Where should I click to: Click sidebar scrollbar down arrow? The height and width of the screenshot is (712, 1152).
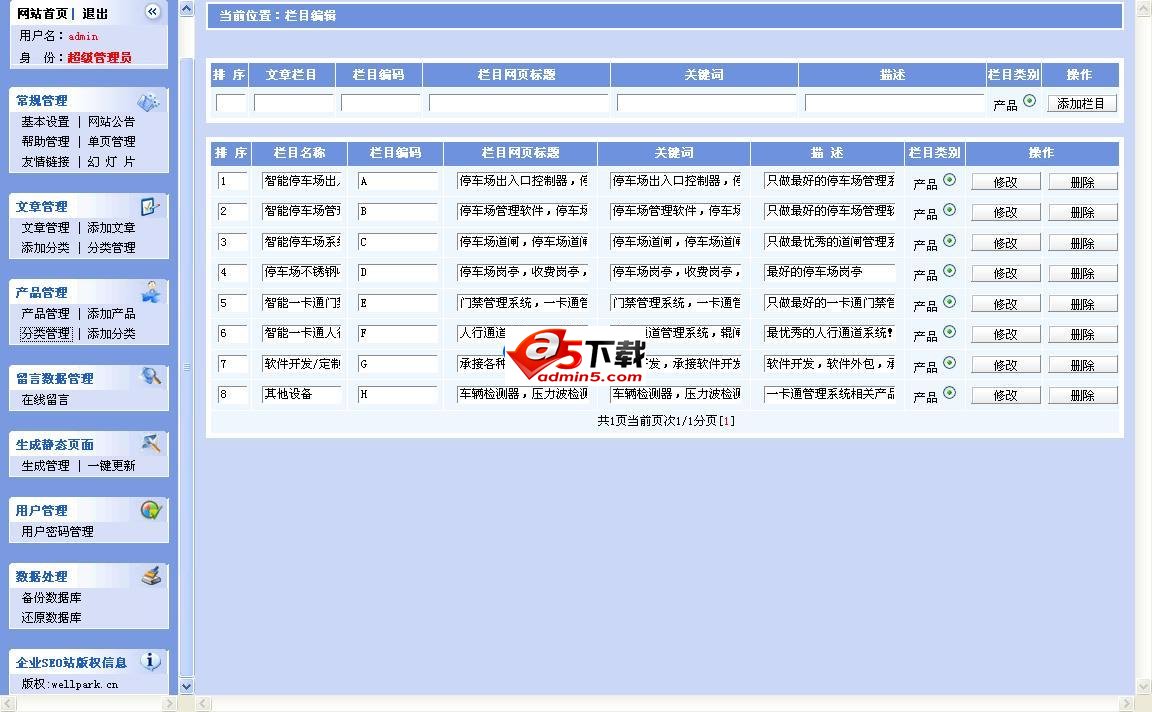(x=187, y=686)
